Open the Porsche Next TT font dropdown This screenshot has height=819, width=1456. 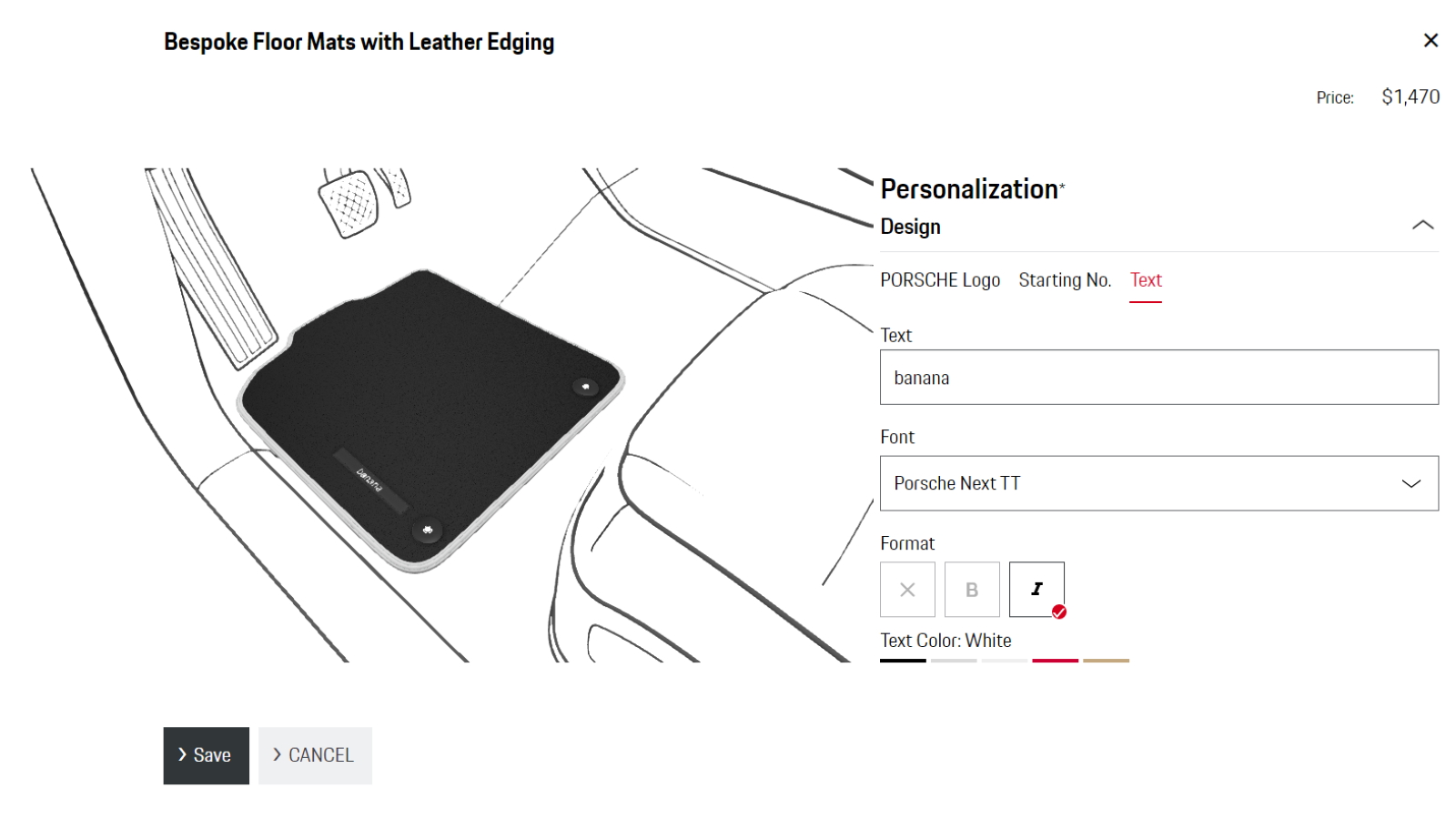pyautogui.click(x=1159, y=483)
